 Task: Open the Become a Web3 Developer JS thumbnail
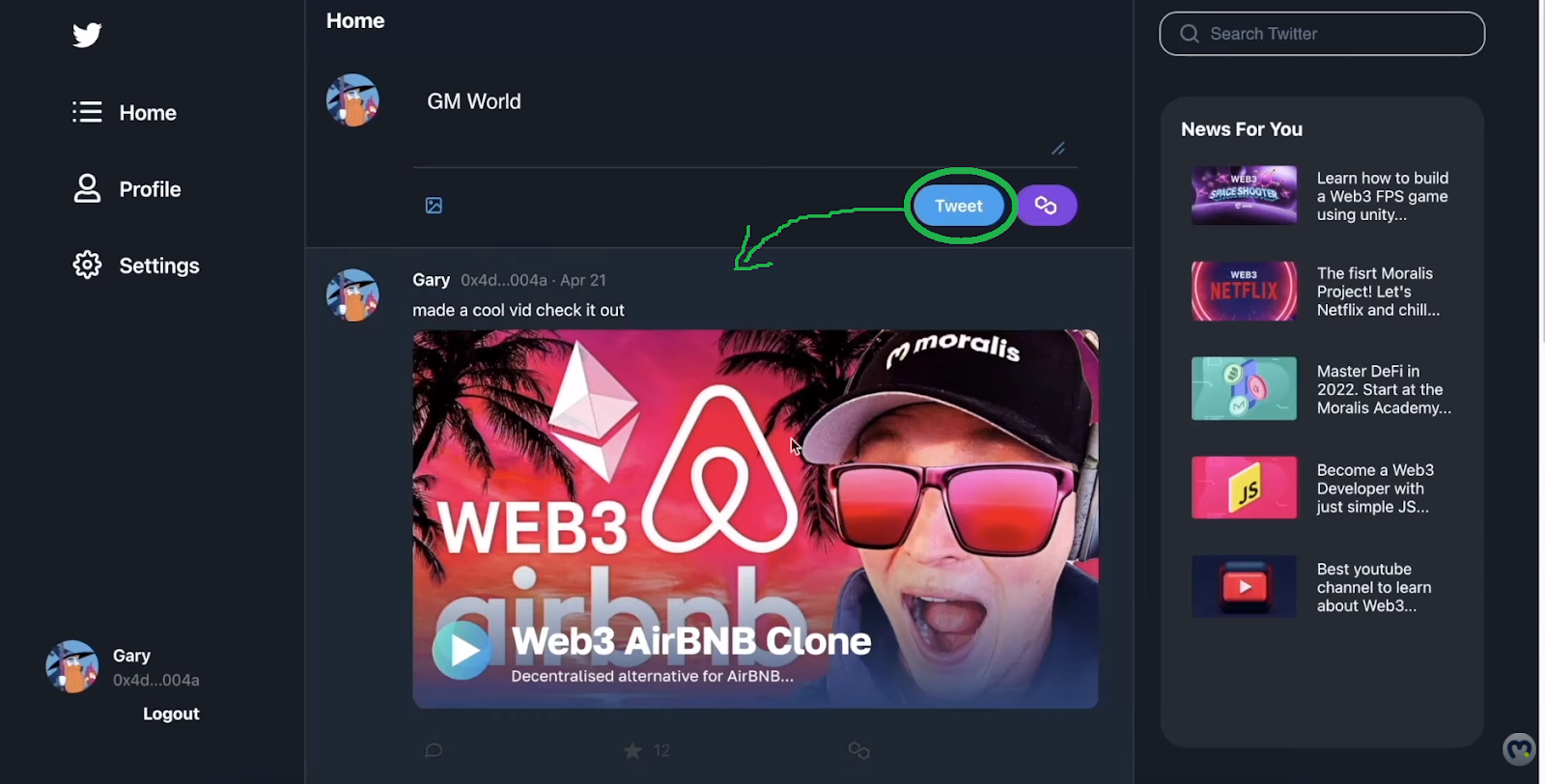pyautogui.click(x=1244, y=488)
